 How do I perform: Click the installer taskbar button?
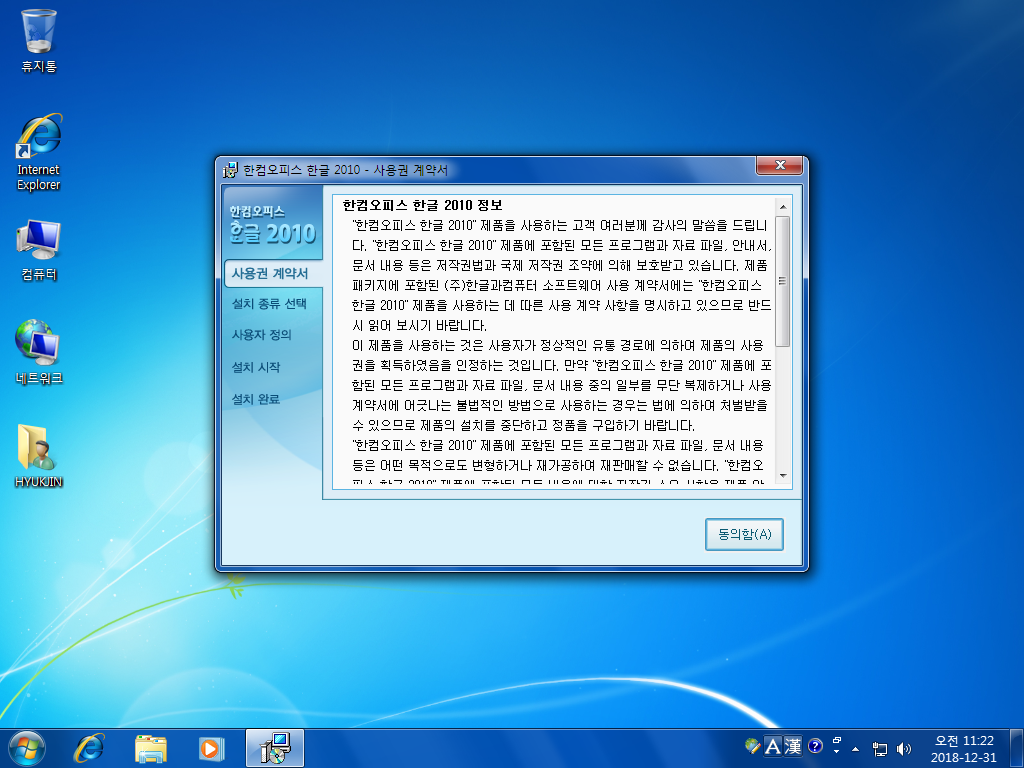point(275,748)
